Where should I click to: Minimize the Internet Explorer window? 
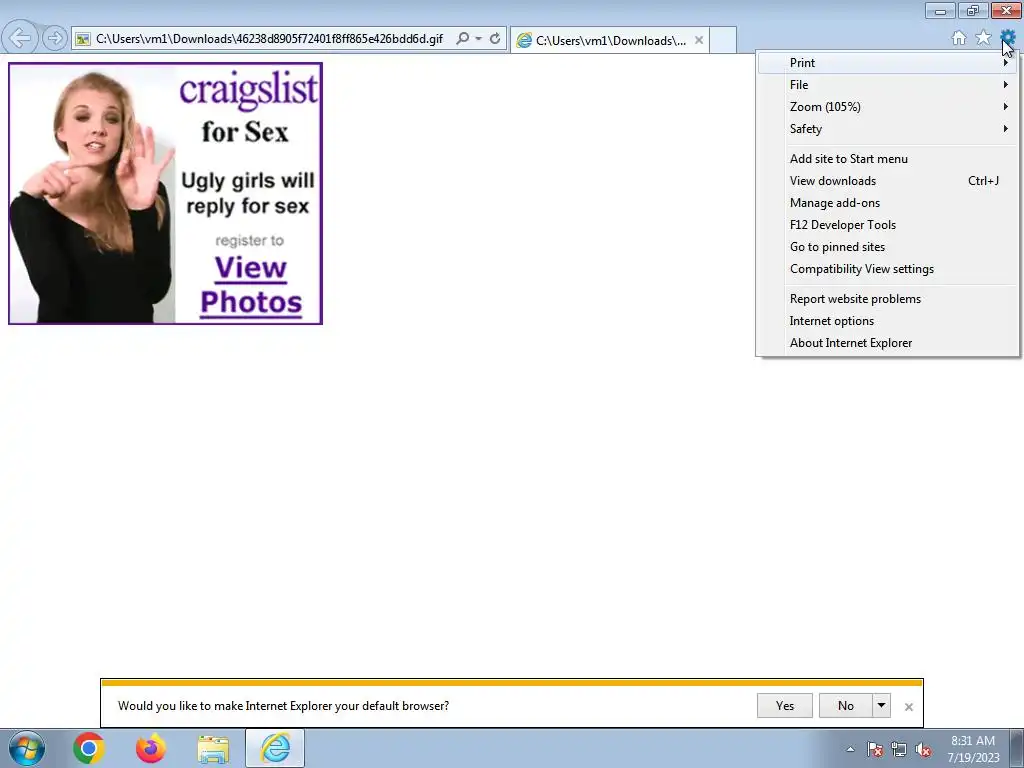(940, 10)
